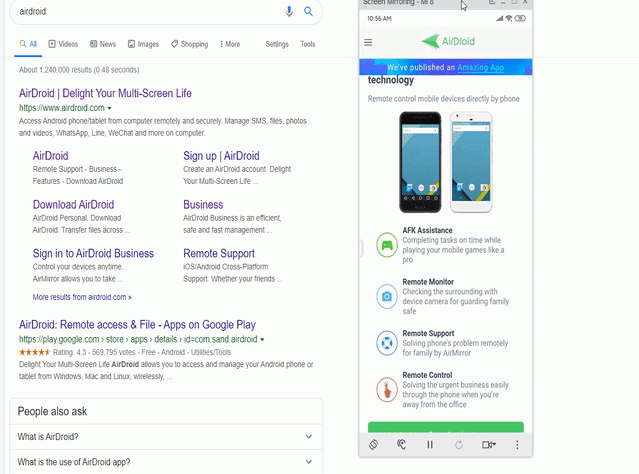Click the Remote Monitor heading
This screenshot has width=639, height=474.
[428, 282]
